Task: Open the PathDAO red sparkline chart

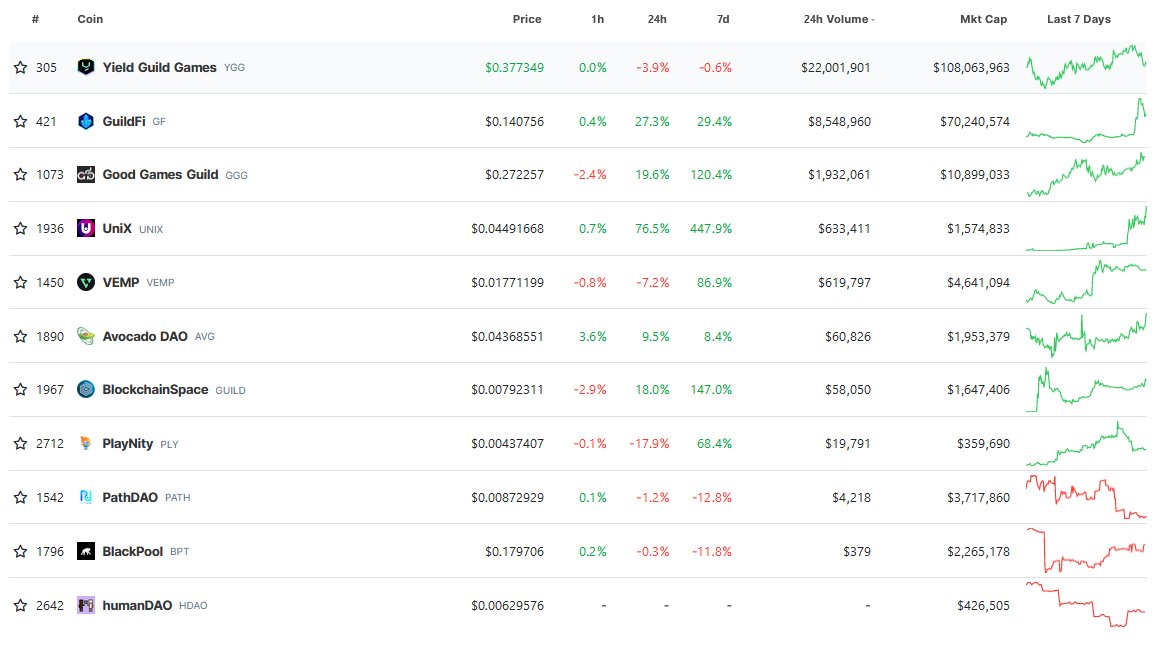Action: [1086, 496]
